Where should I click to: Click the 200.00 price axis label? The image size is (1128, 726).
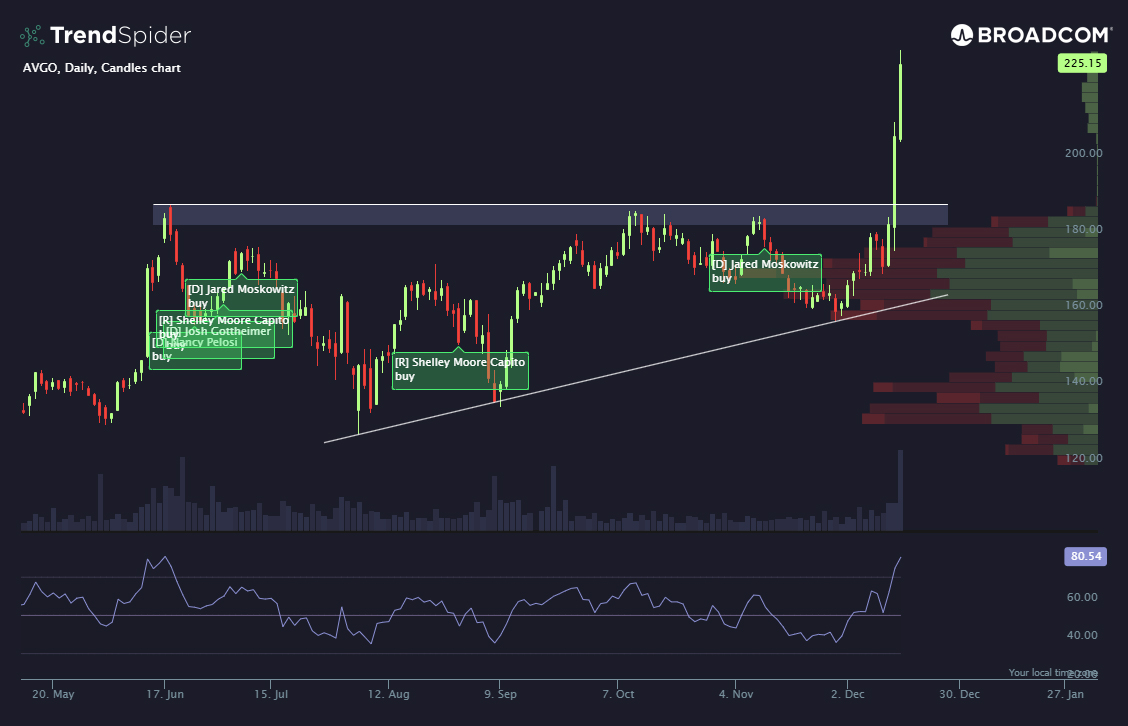(x=1083, y=153)
